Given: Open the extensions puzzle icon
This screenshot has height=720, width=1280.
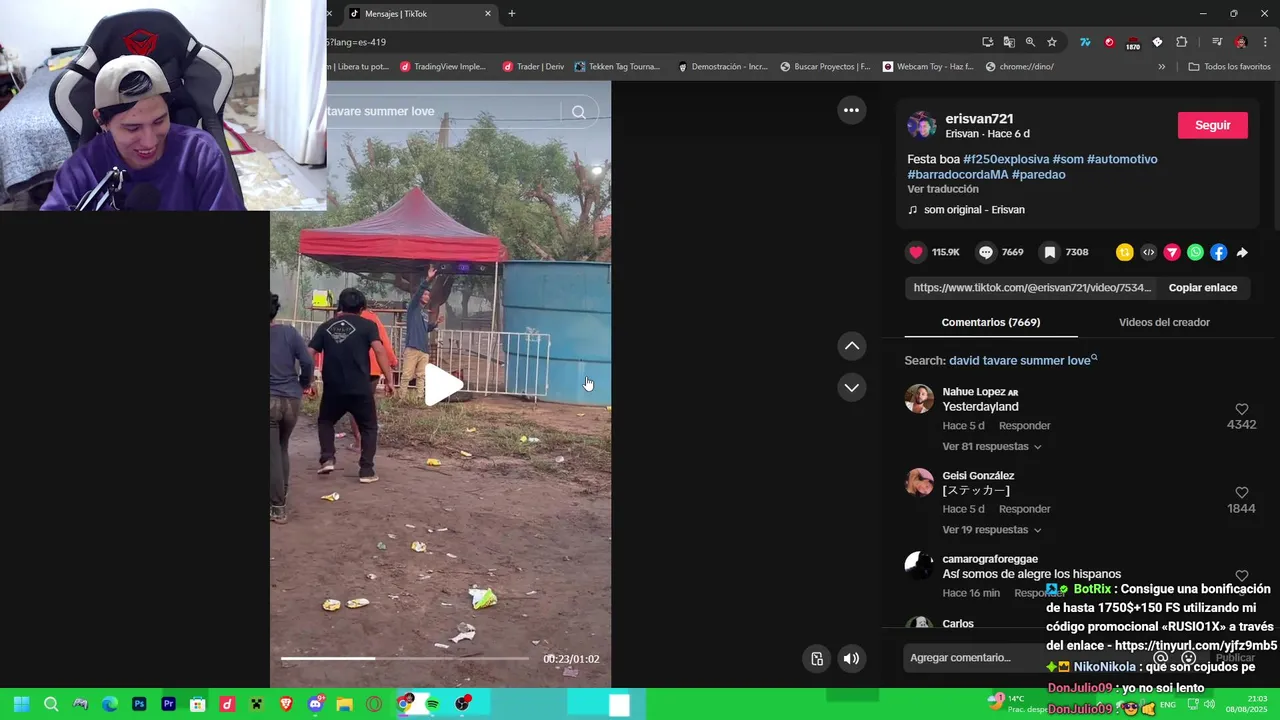Looking at the screenshot, I should (x=1182, y=42).
